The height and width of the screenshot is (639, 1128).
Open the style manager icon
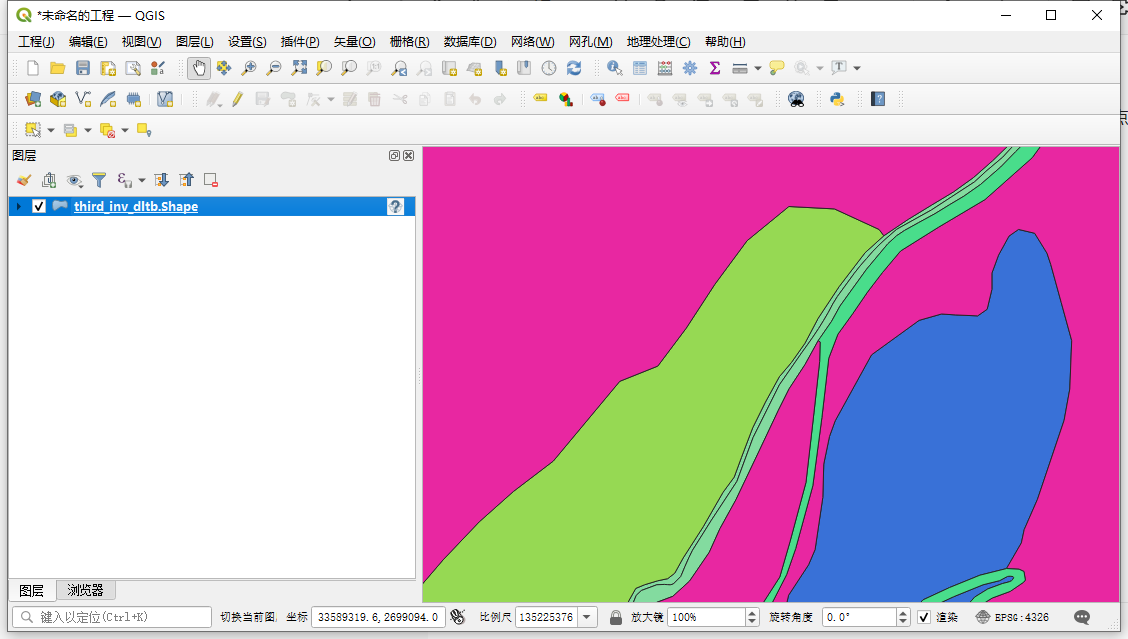click(158, 68)
